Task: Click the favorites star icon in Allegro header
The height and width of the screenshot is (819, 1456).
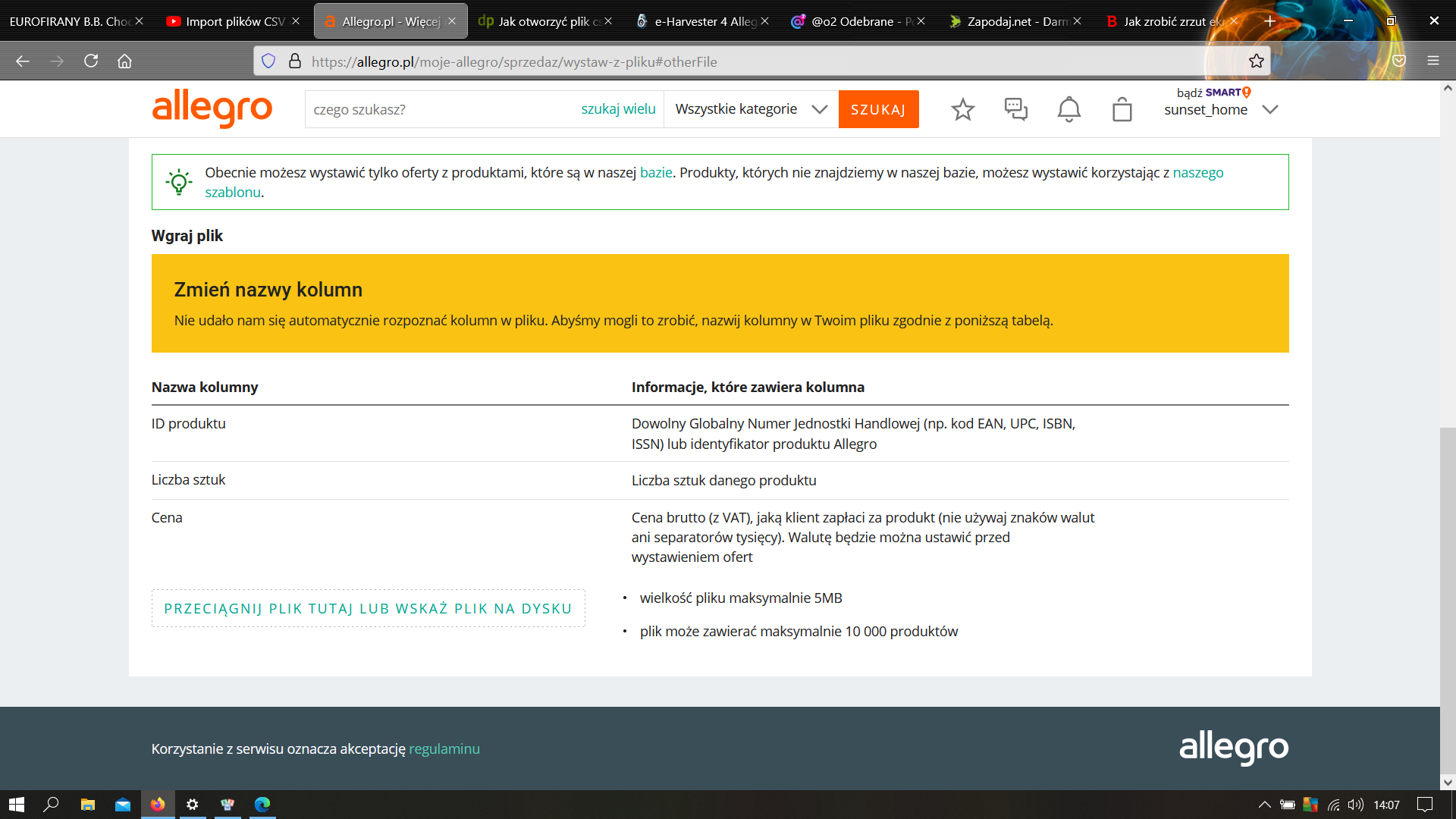Action: pos(962,109)
